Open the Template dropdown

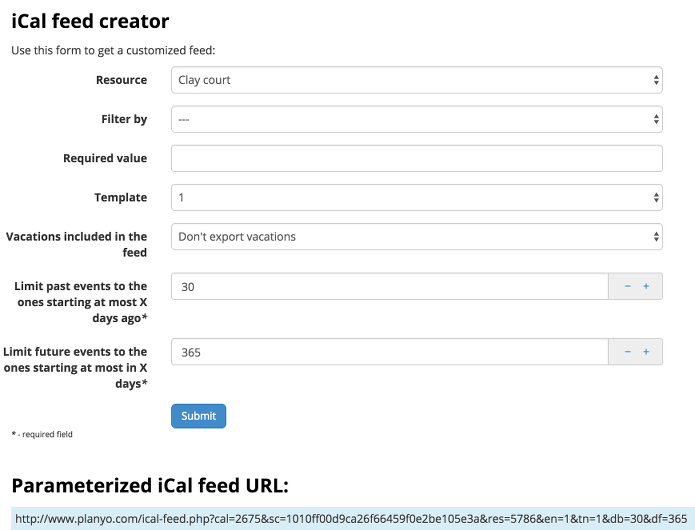pos(416,198)
